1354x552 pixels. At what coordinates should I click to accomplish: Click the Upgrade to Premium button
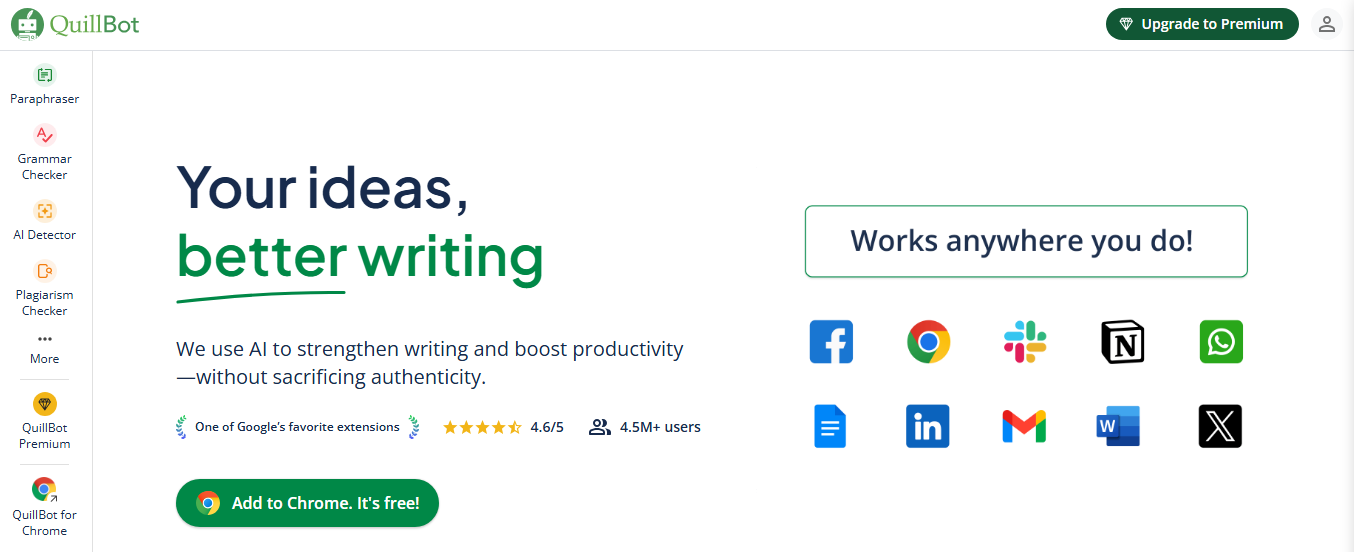coord(1202,24)
